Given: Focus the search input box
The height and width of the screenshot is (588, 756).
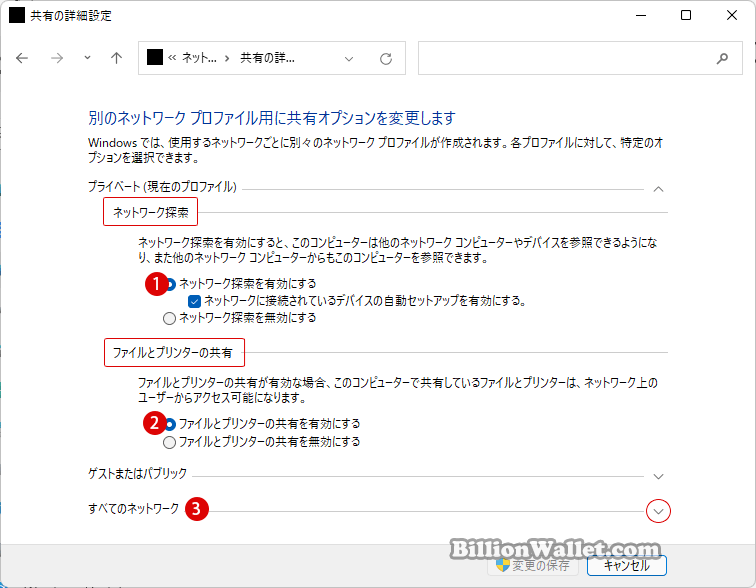Looking at the screenshot, I should 580,58.
